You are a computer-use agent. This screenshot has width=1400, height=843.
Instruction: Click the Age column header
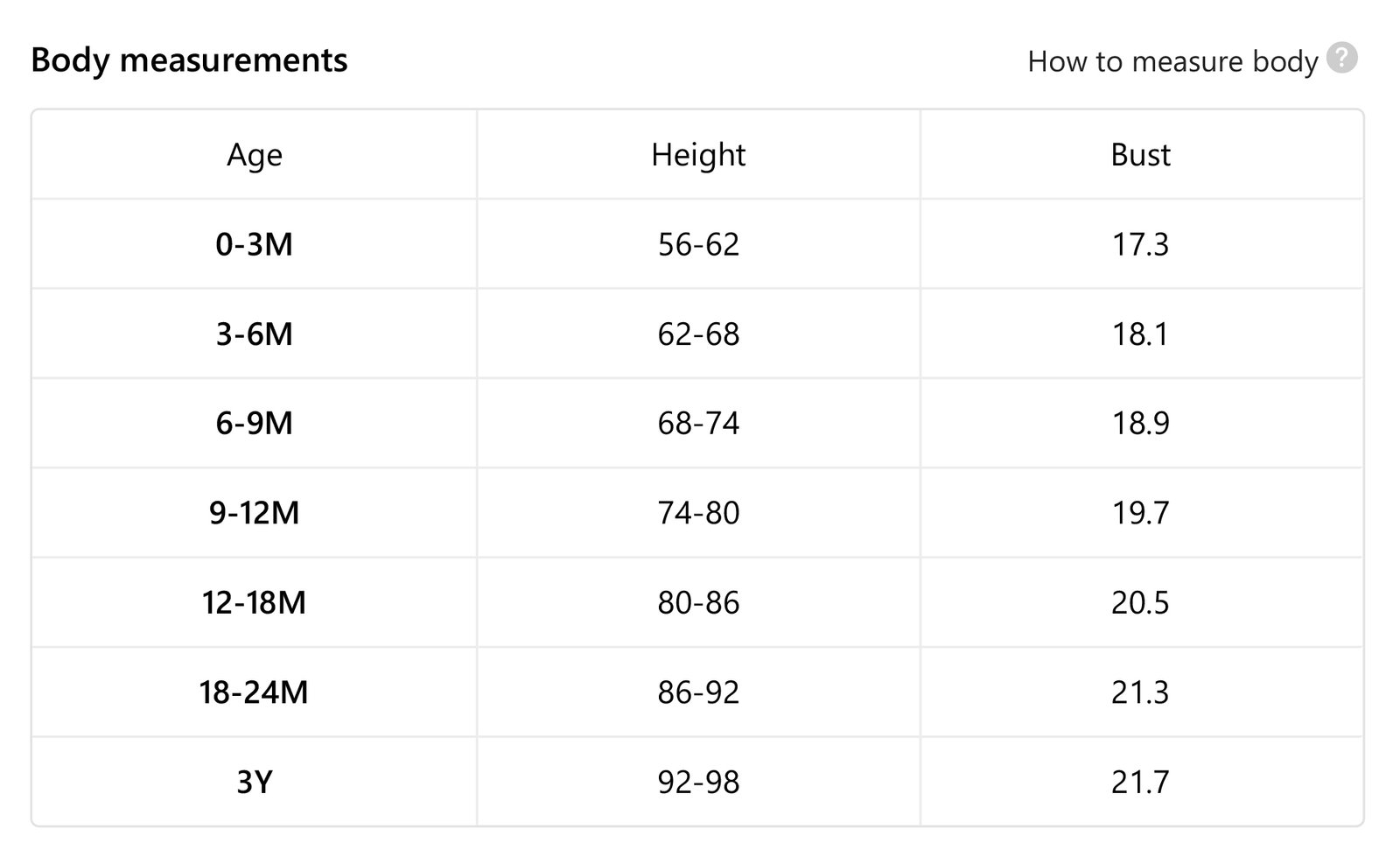[x=255, y=155]
